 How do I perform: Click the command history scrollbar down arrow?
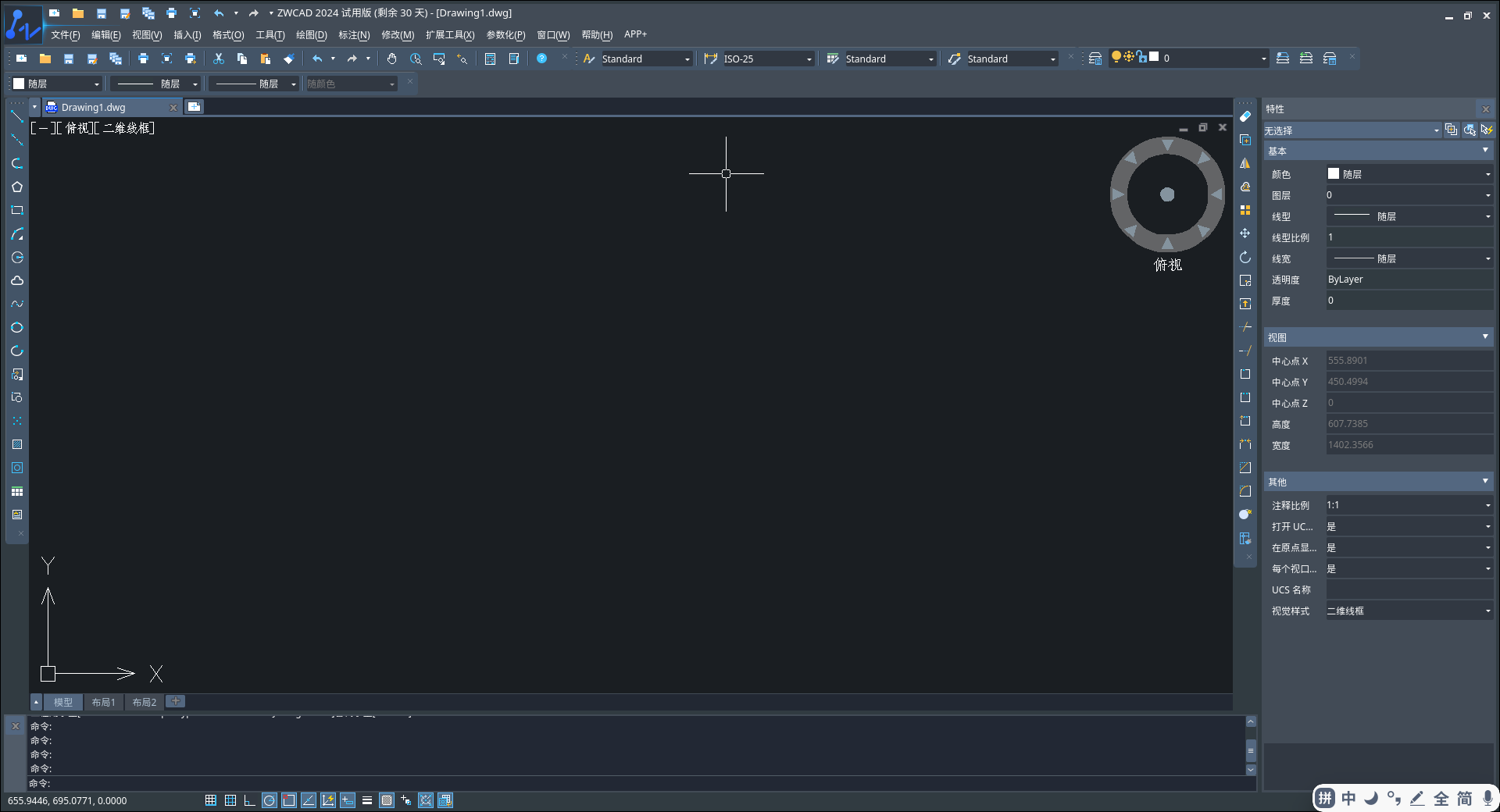pyautogui.click(x=1251, y=770)
